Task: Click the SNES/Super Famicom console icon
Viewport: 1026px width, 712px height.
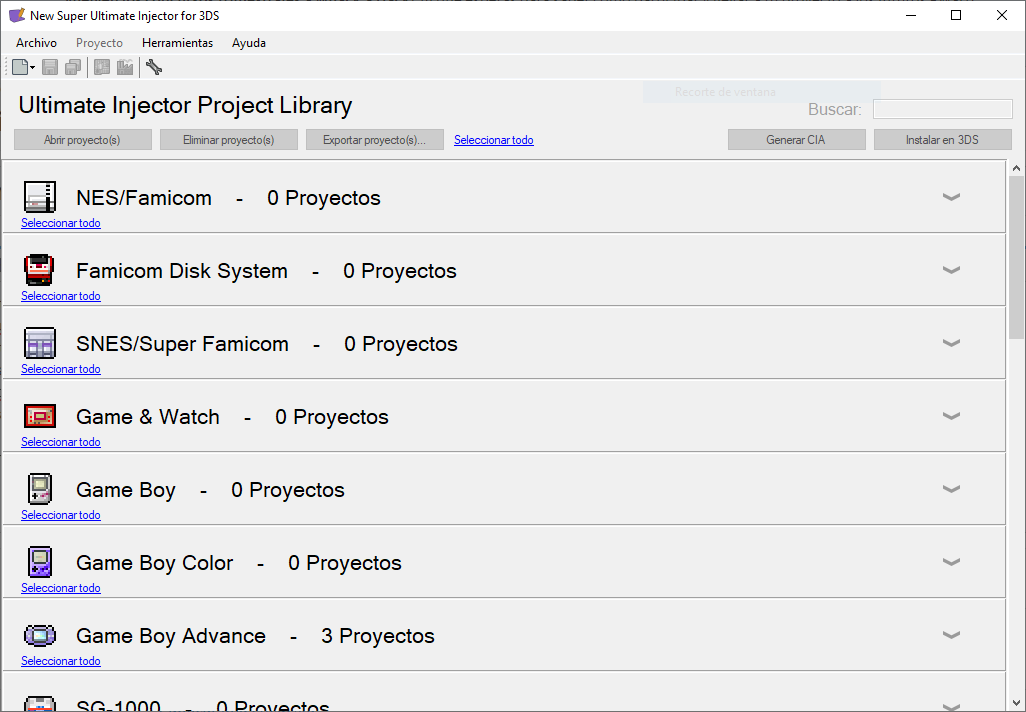Action: pos(40,343)
